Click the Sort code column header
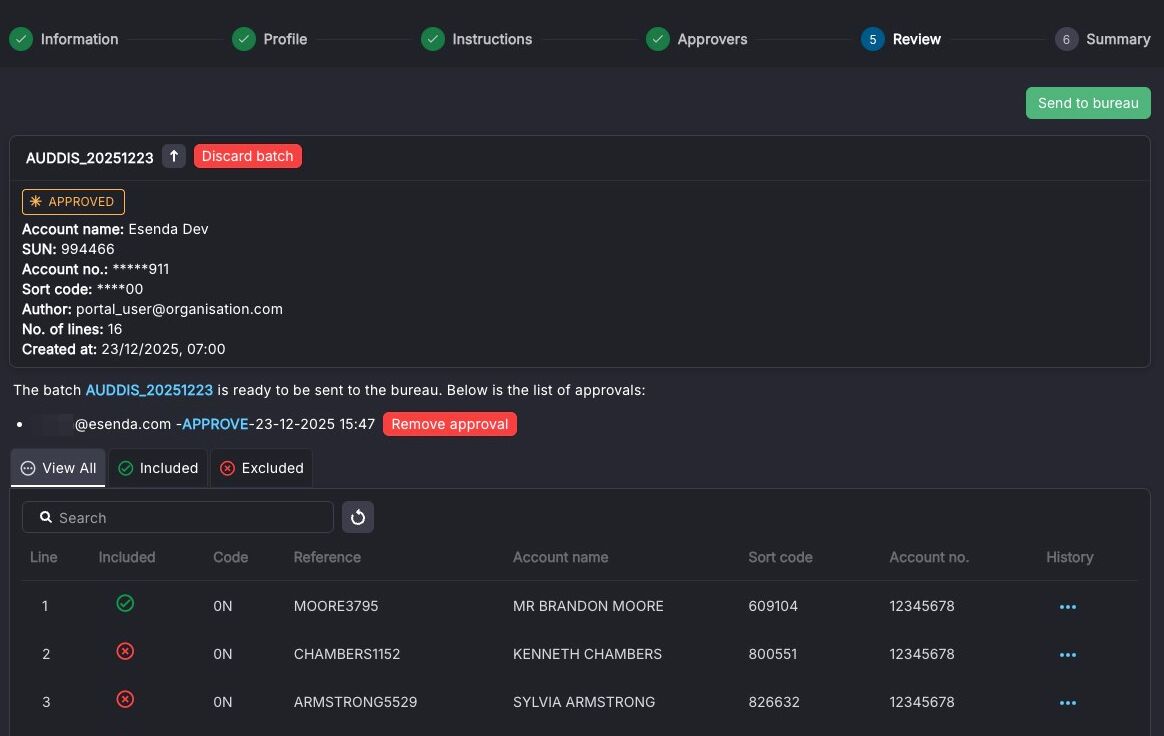Screen dimensions: 1164x736 [x=780, y=557]
